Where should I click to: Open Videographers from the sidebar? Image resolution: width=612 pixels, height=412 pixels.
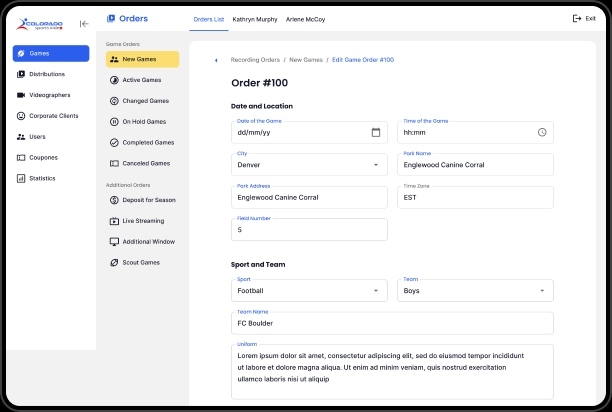coord(50,95)
